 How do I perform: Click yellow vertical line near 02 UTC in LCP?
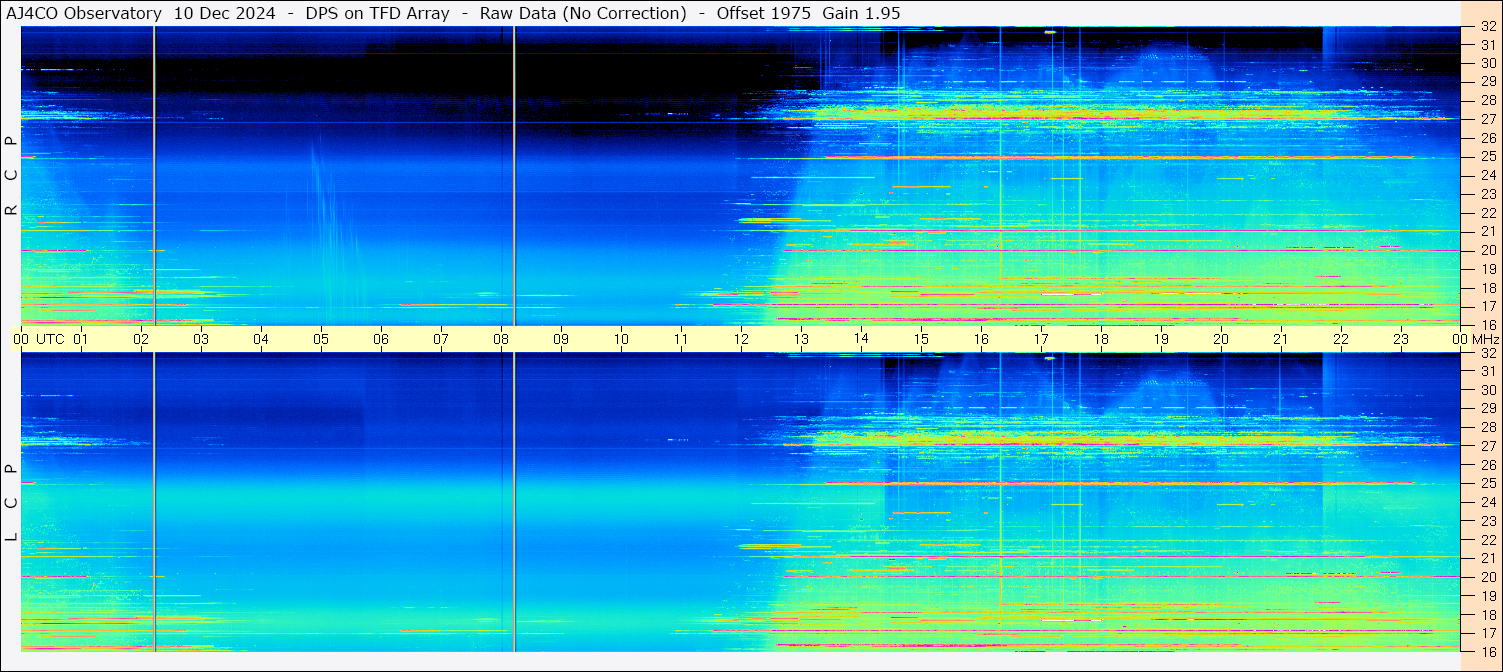point(154,502)
